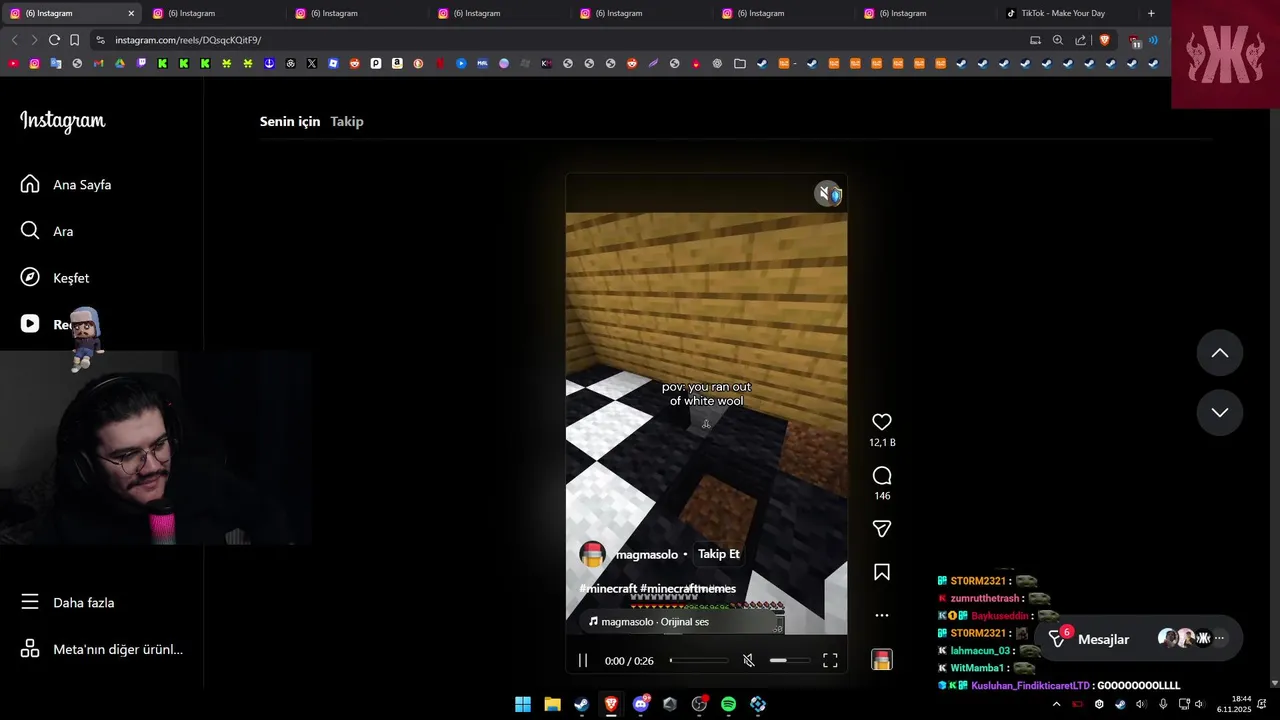Go to next reel with down chevron
Screen dimensions: 1280x720
[x=1220, y=412]
